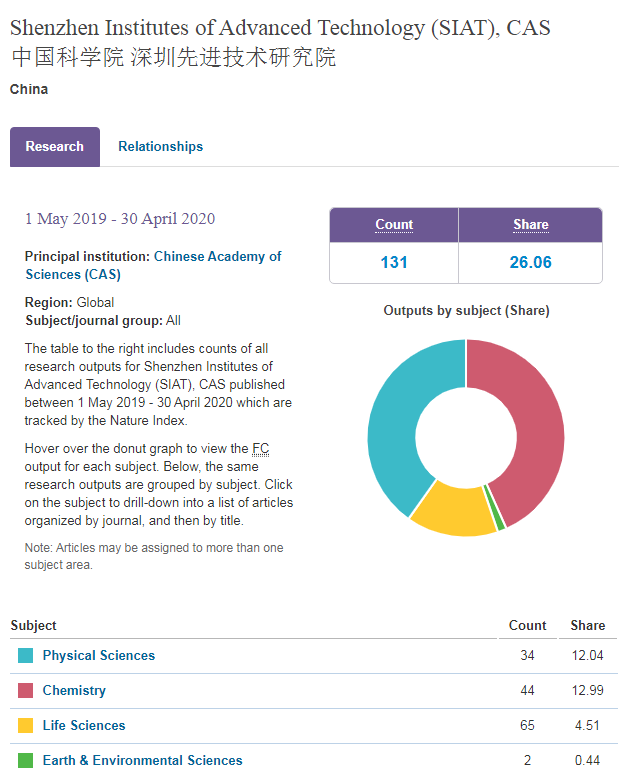
Task: Open Earth & Environmental Sciences link
Action: coord(142,761)
